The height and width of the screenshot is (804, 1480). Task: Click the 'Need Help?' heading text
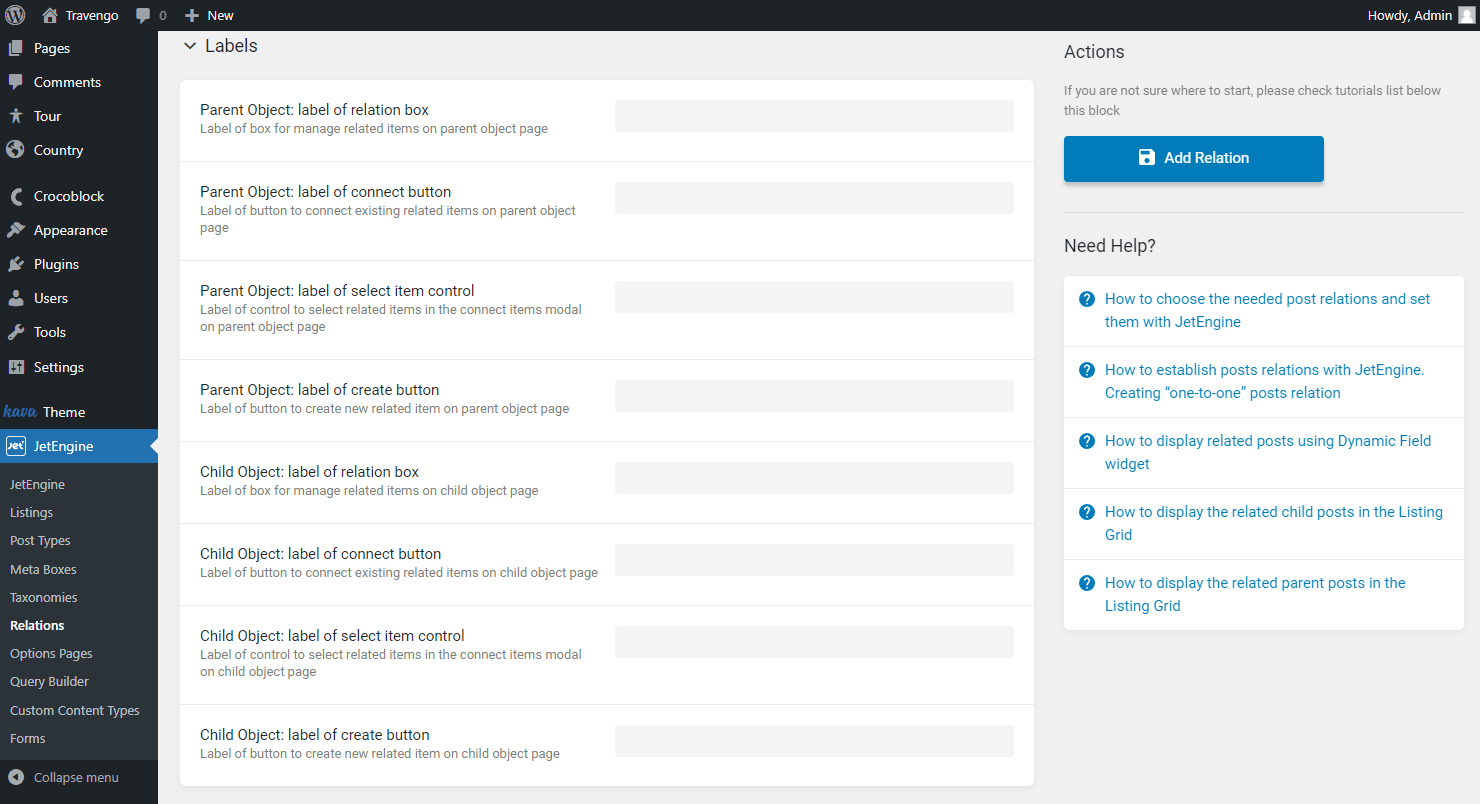click(x=1110, y=246)
